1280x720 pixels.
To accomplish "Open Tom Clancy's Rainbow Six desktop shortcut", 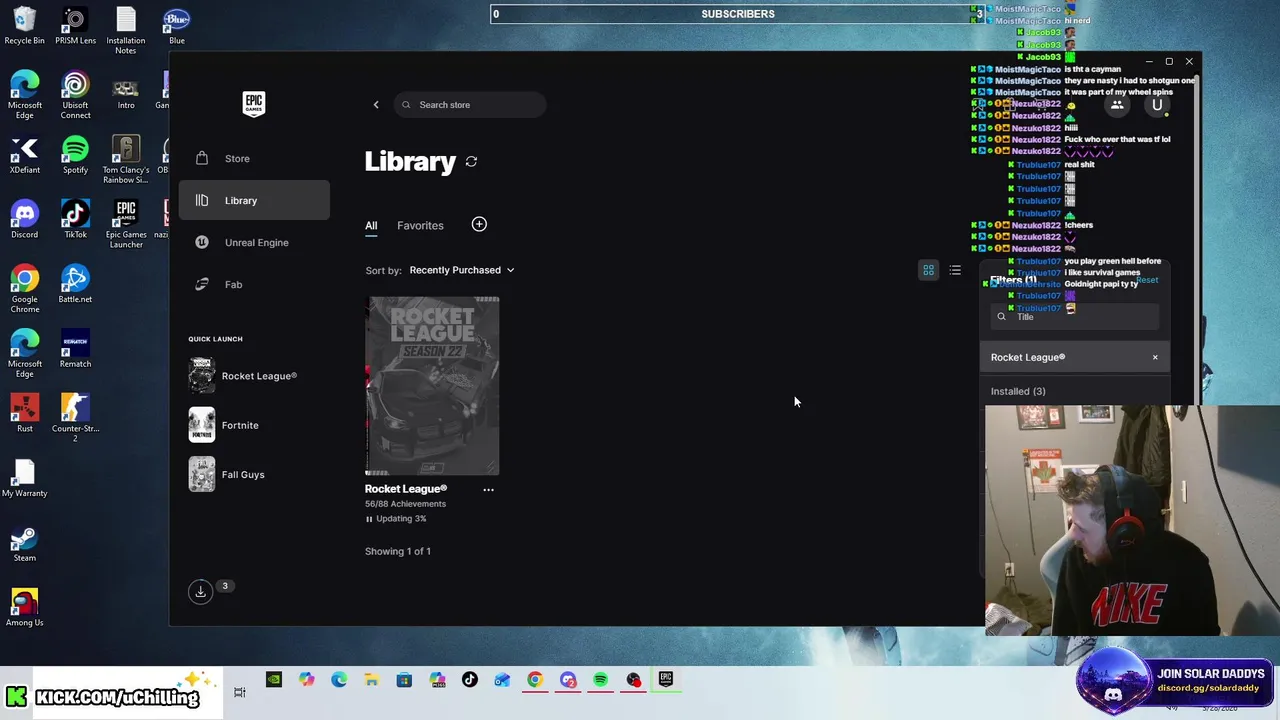I will click(x=126, y=160).
